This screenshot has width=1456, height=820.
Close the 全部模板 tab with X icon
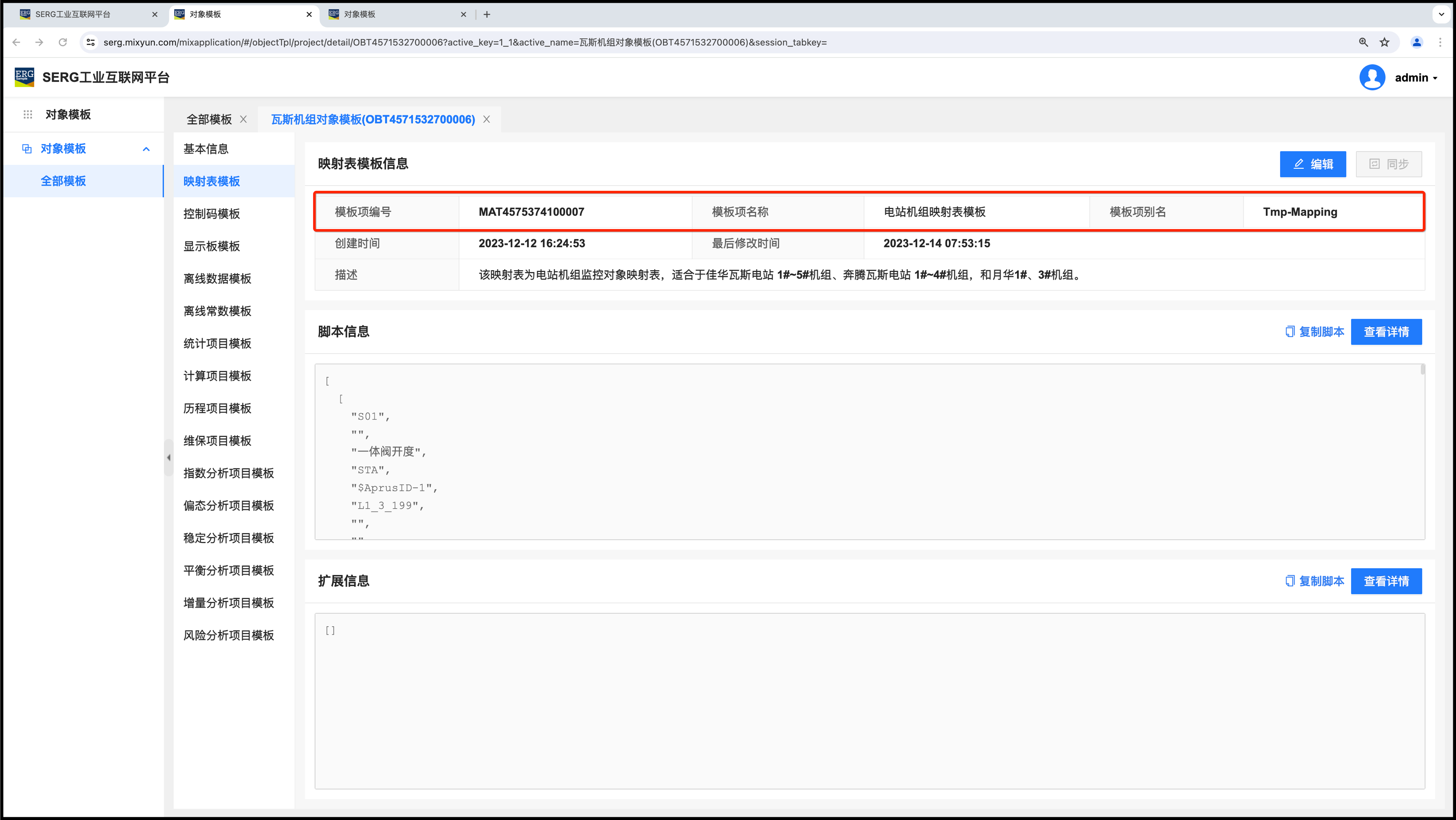pos(244,119)
